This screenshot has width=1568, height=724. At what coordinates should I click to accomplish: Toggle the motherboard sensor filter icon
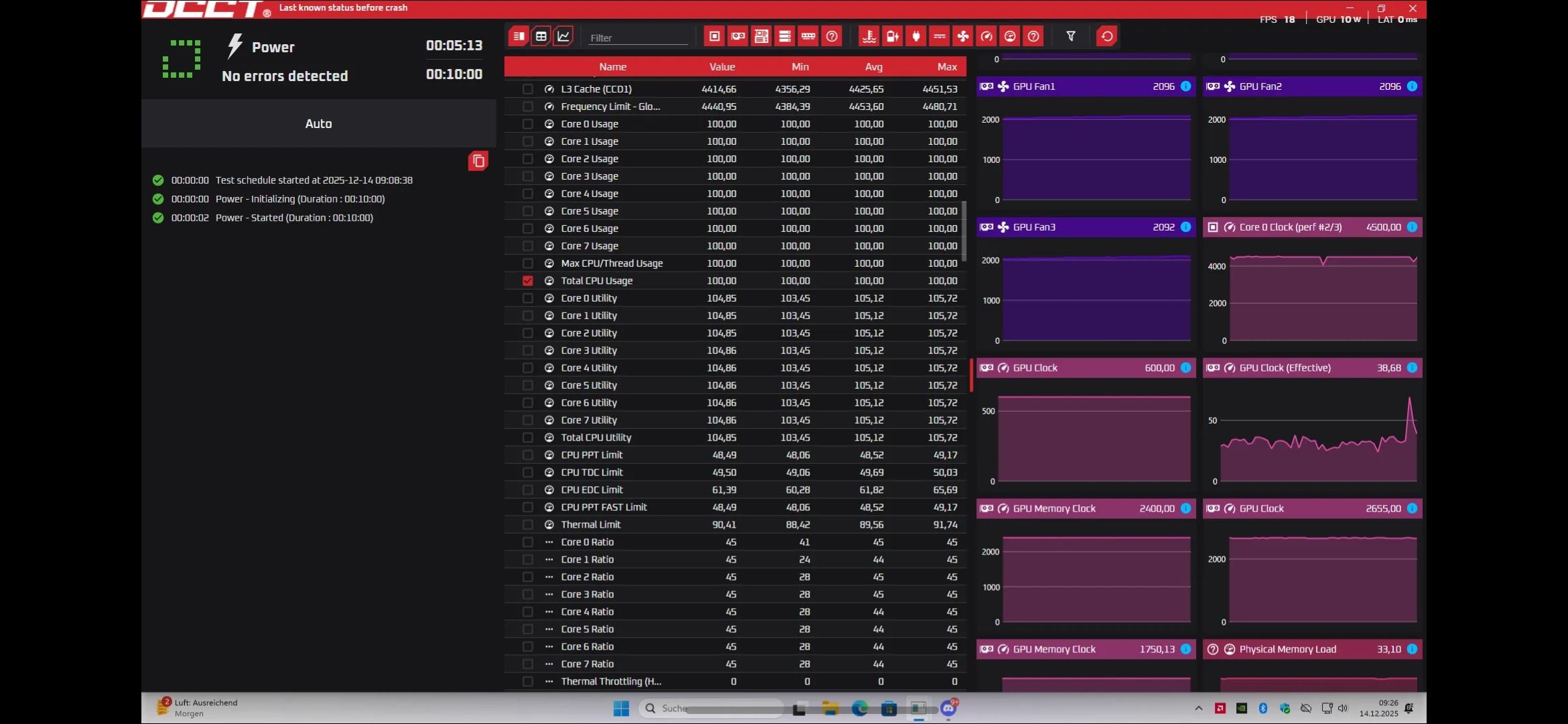tap(761, 36)
